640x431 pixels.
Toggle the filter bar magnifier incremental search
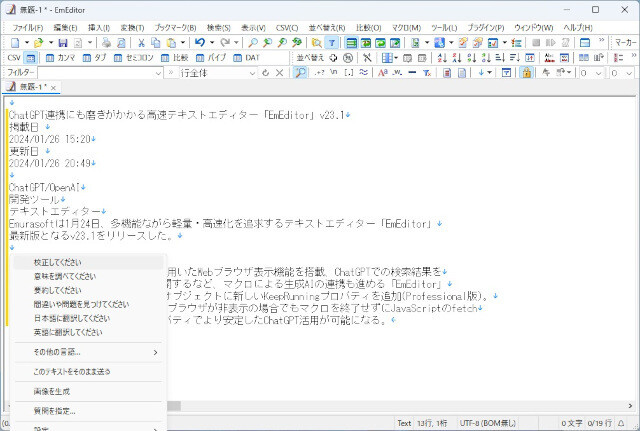pos(300,73)
